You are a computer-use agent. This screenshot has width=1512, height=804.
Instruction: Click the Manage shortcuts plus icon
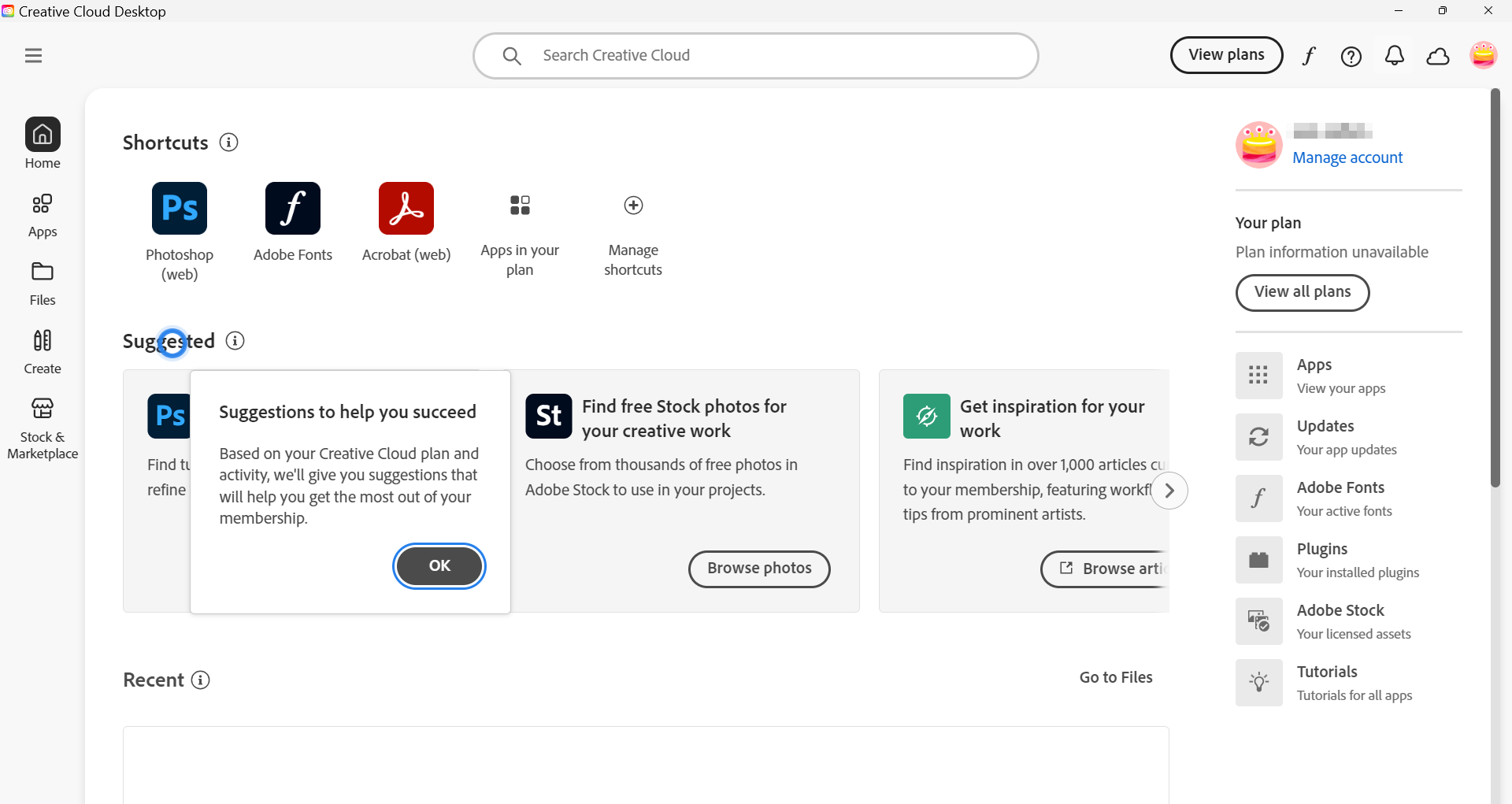point(633,206)
